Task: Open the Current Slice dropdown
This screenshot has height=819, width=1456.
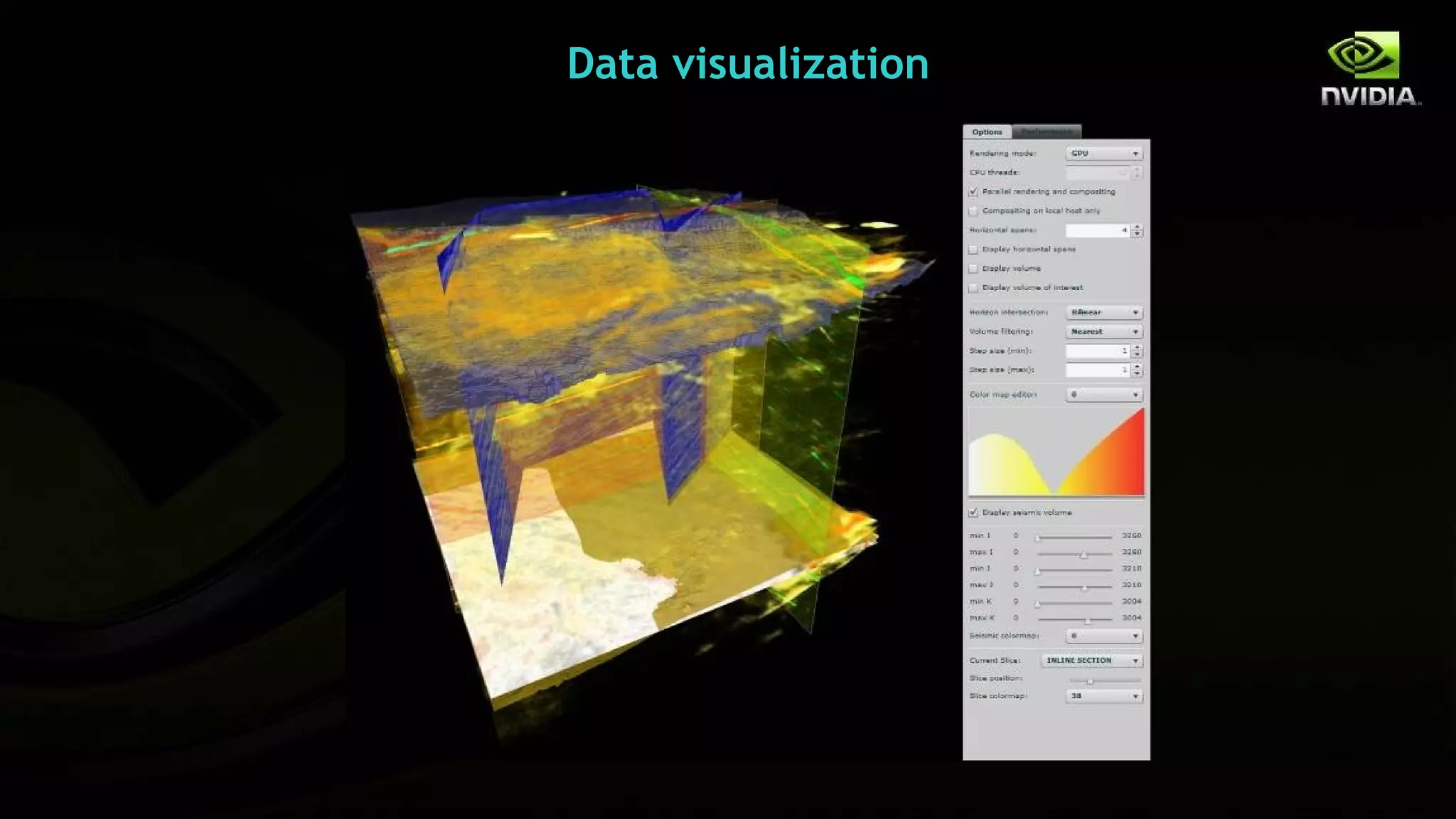Action: pos(1092,660)
